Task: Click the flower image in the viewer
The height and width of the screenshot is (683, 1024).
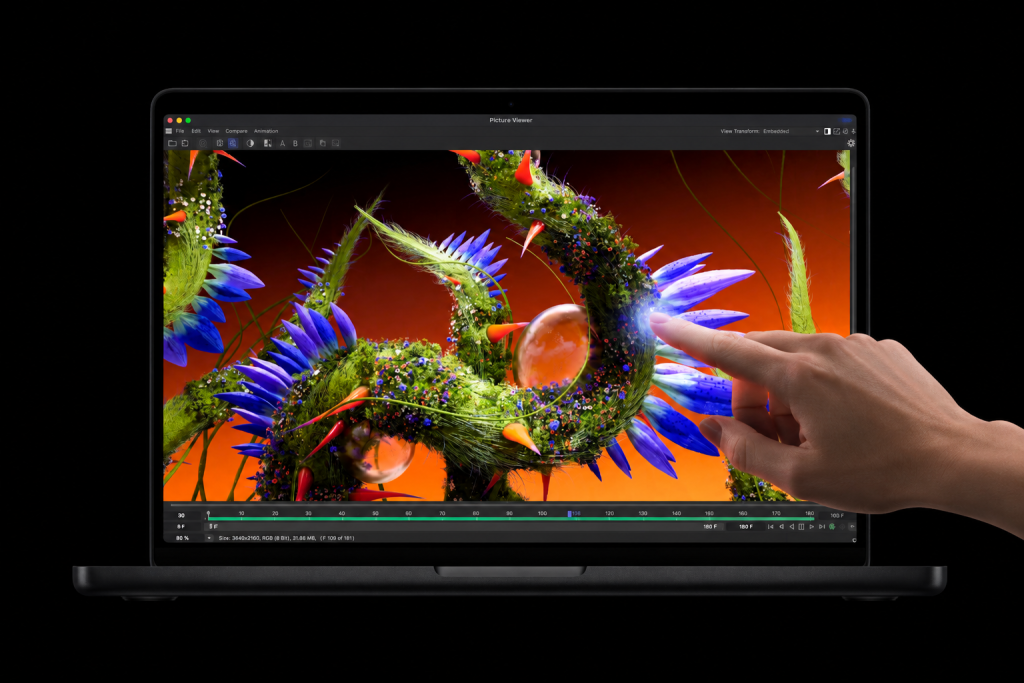Action: [507, 325]
